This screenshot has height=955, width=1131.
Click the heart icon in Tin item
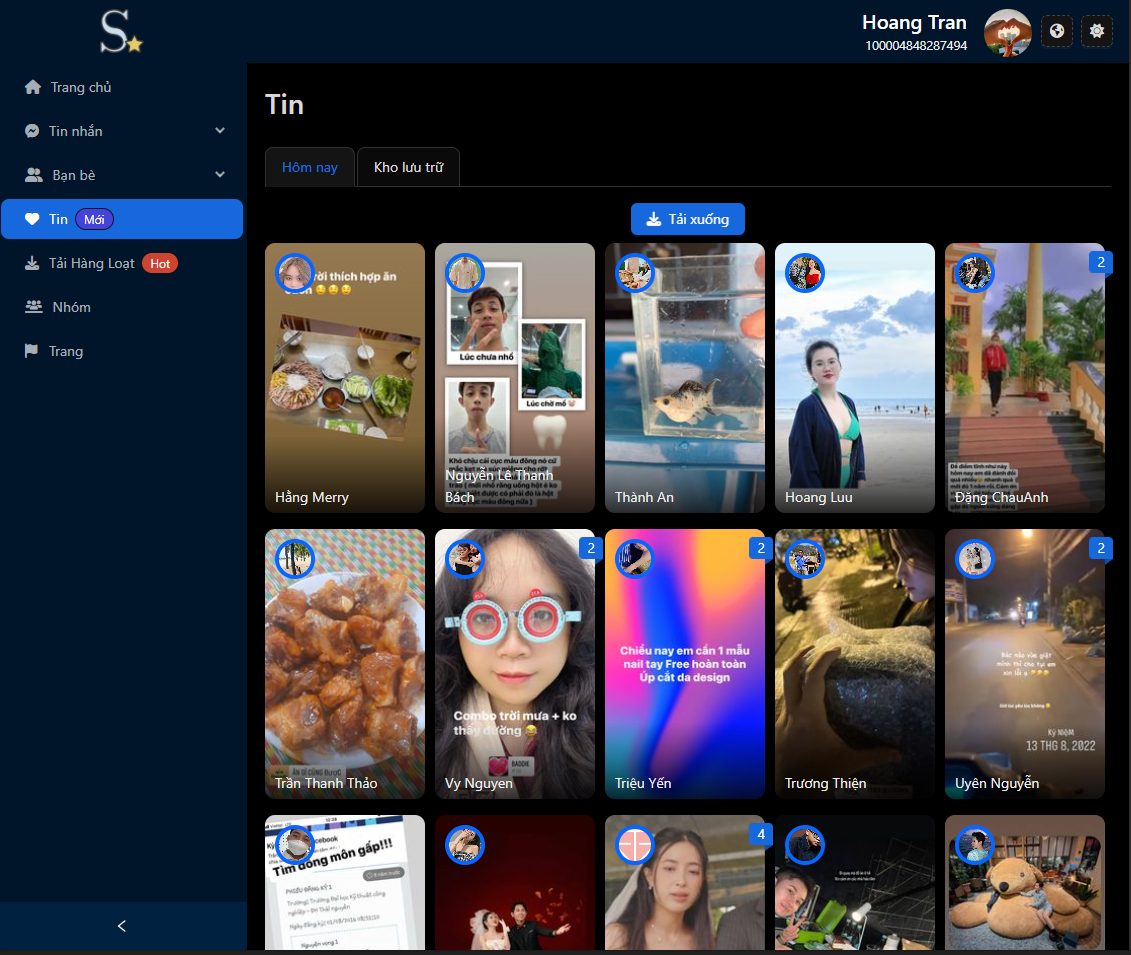(32, 219)
